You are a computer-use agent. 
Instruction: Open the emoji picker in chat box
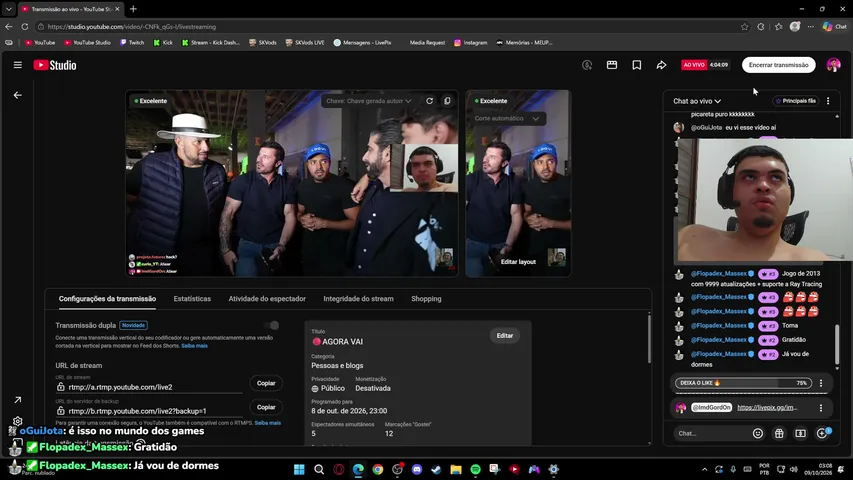point(758,433)
